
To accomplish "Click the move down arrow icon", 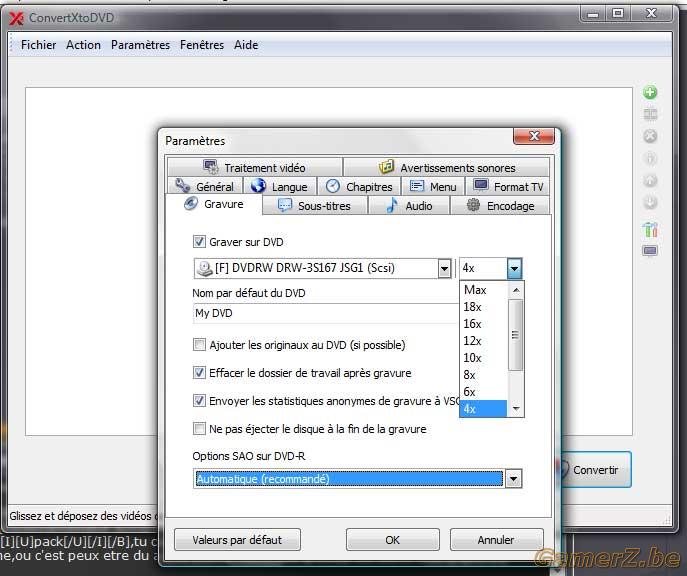I will [650, 202].
